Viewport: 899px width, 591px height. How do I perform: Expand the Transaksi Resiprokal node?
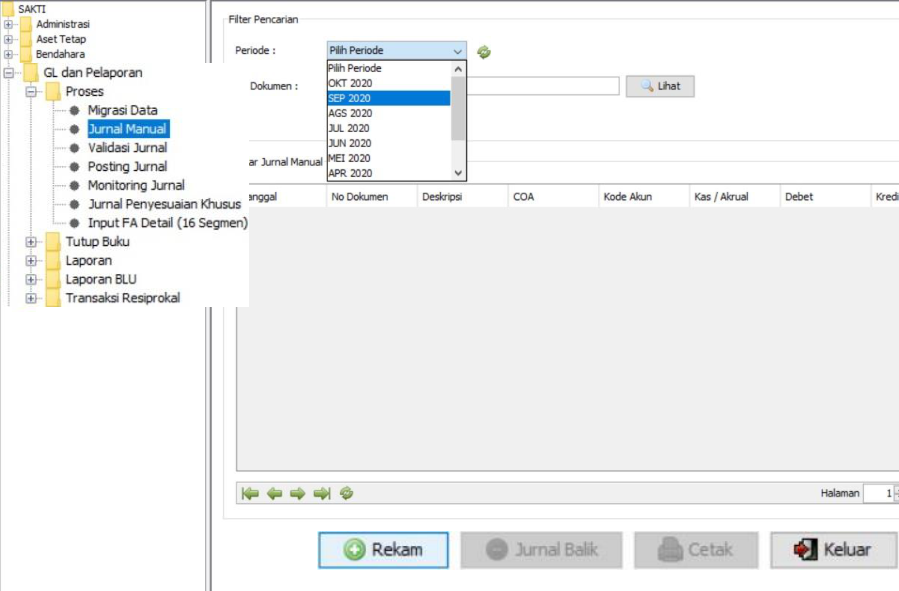pos(31,298)
